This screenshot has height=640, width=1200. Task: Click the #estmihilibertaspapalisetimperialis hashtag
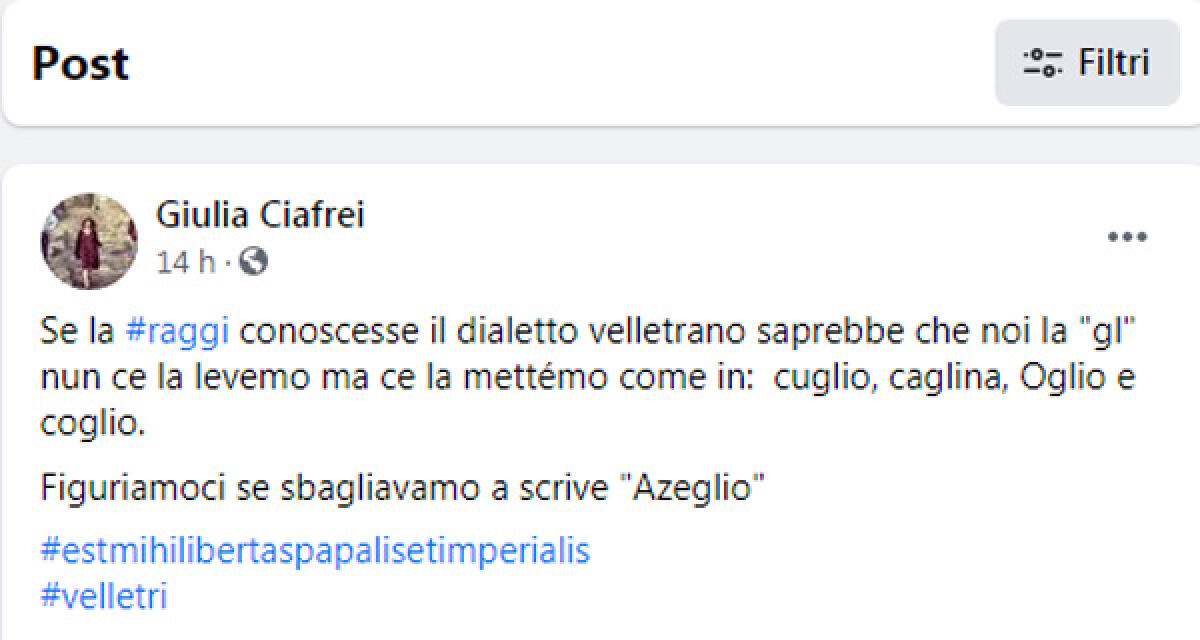(316, 550)
